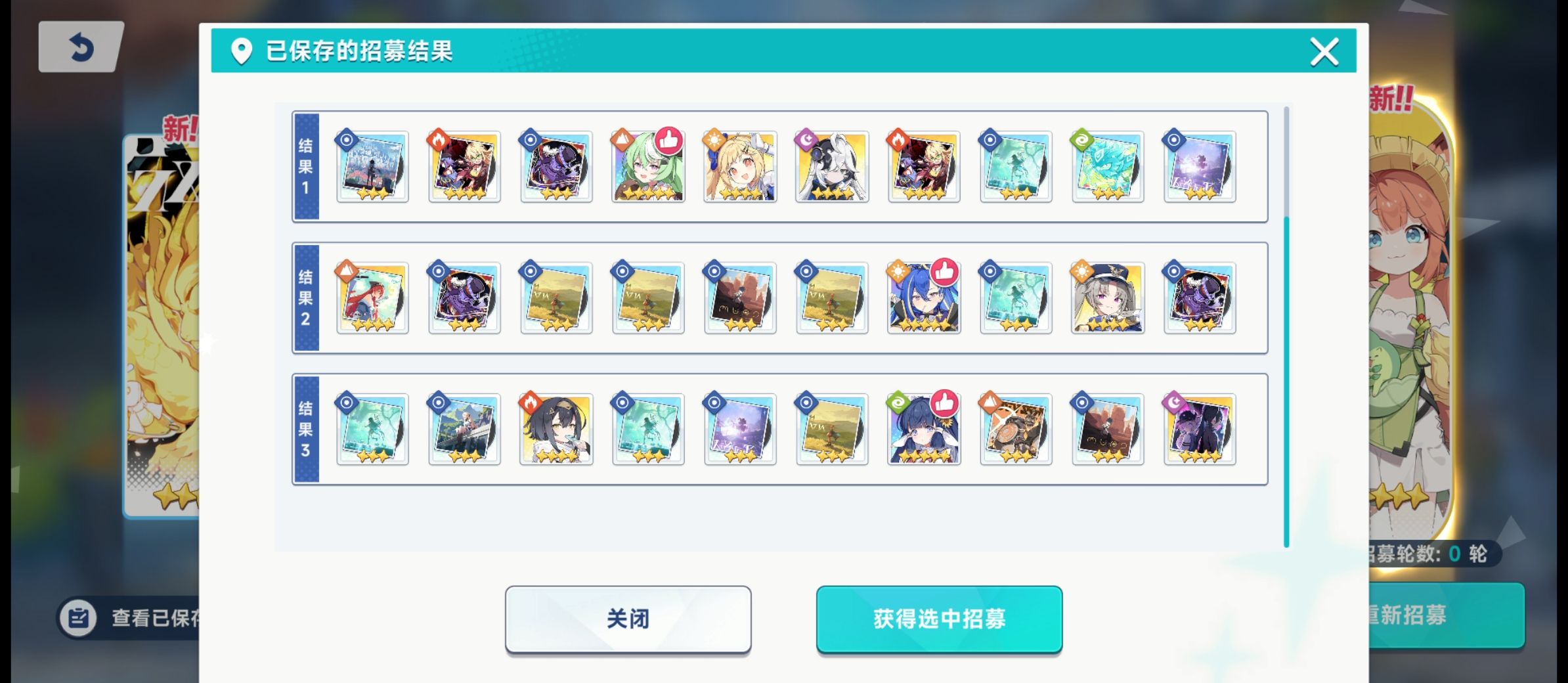1568x683 pixels.
Task: Click the results list vertical scrollbar
Action: pyautogui.click(x=1286, y=326)
